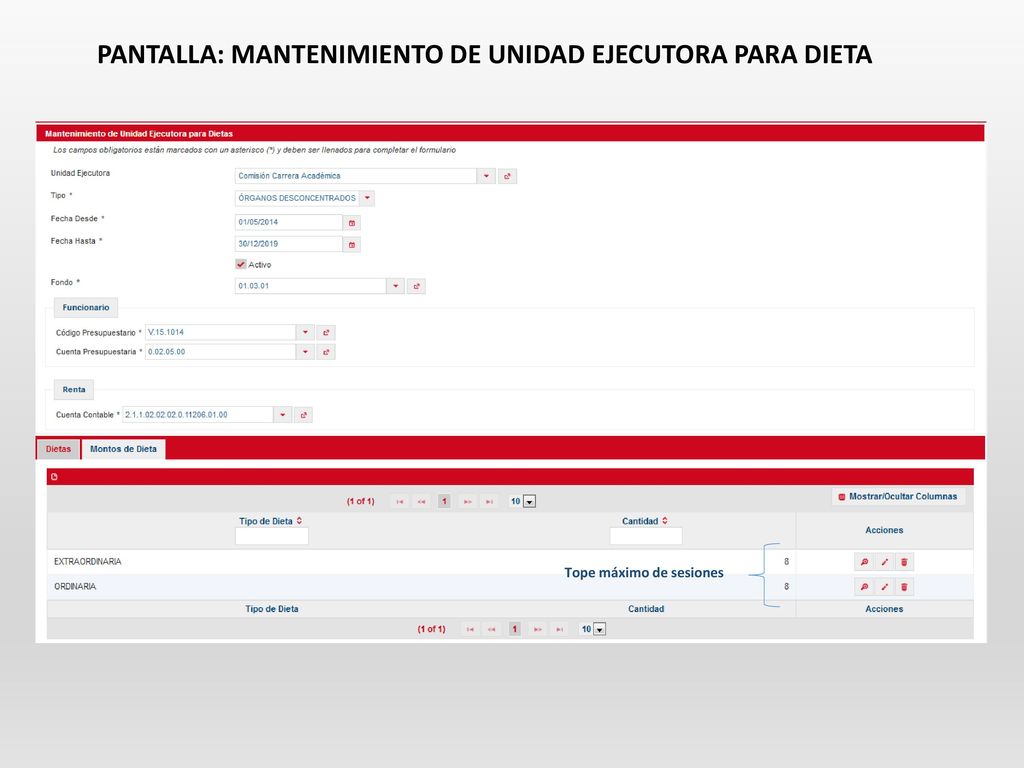Go to first page in top paginator
Screen dimensions: 1024x768
(400, 502)
